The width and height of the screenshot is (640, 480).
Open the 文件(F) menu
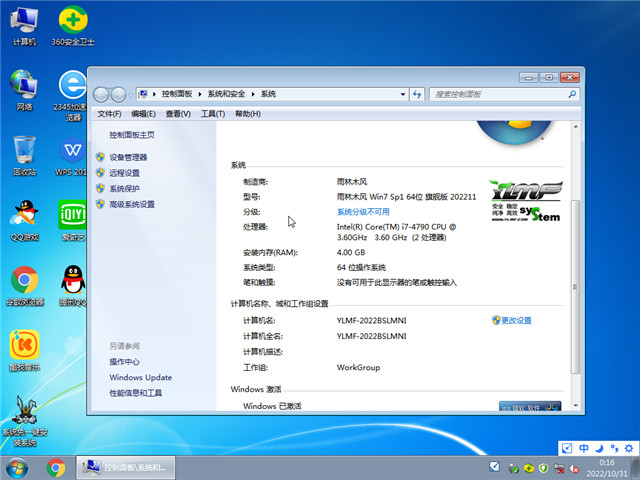click(110, 114)
